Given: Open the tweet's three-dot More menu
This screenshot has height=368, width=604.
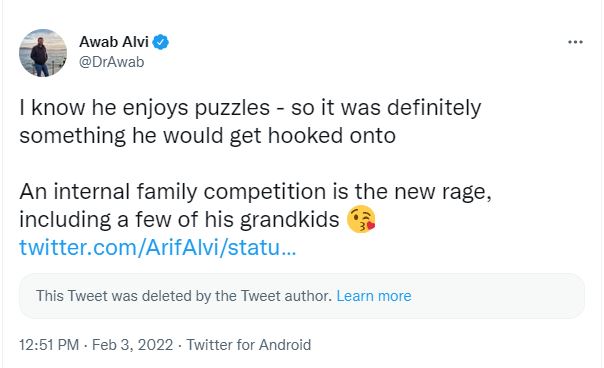Looking at the screenshot, I should (x=575, y=42).
